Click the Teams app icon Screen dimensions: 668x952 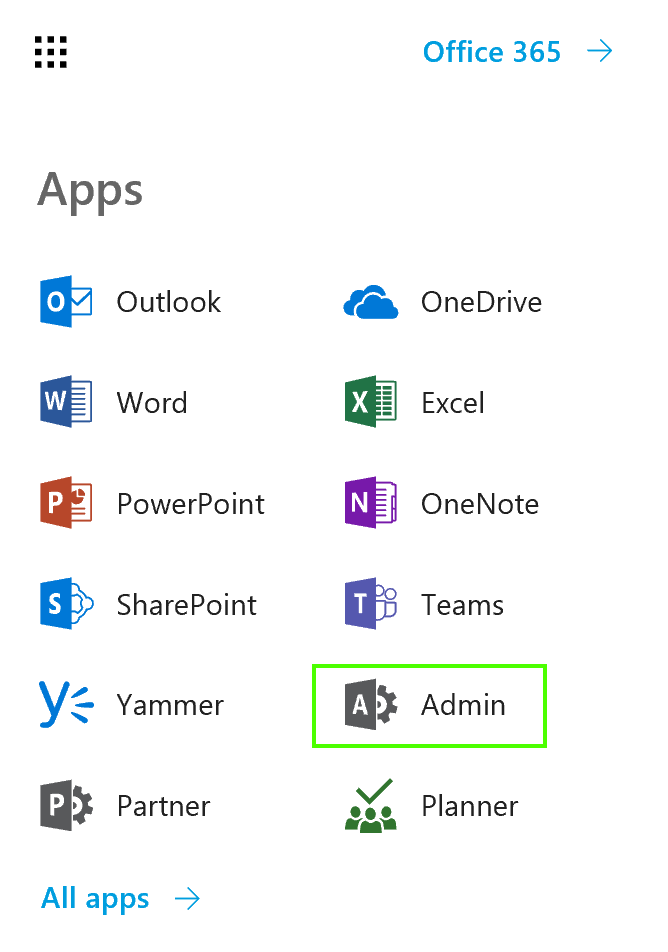370,604
